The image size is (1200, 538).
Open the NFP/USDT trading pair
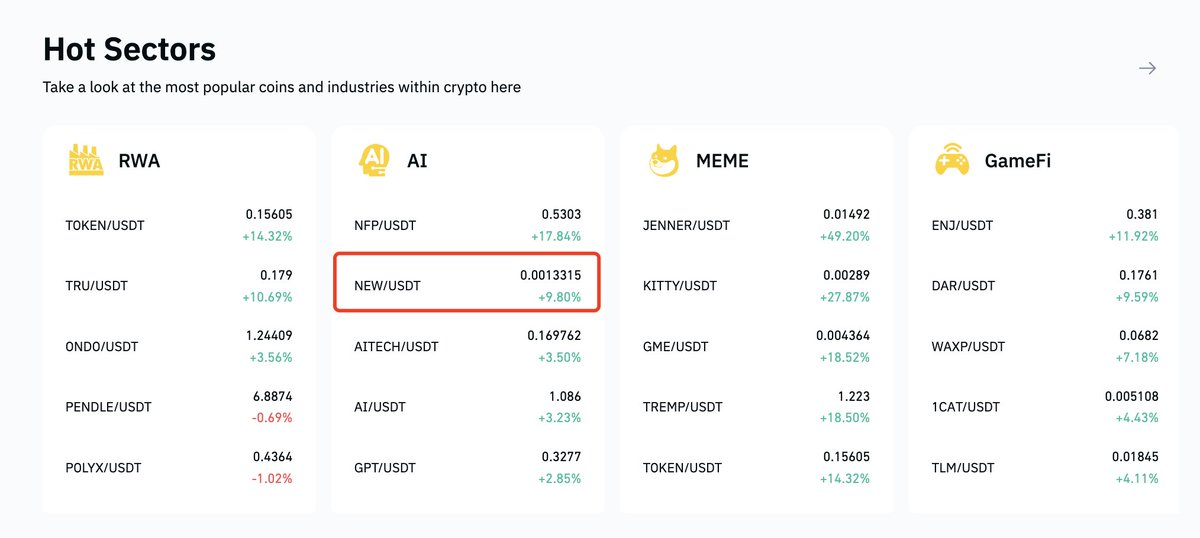click(467, 225)
